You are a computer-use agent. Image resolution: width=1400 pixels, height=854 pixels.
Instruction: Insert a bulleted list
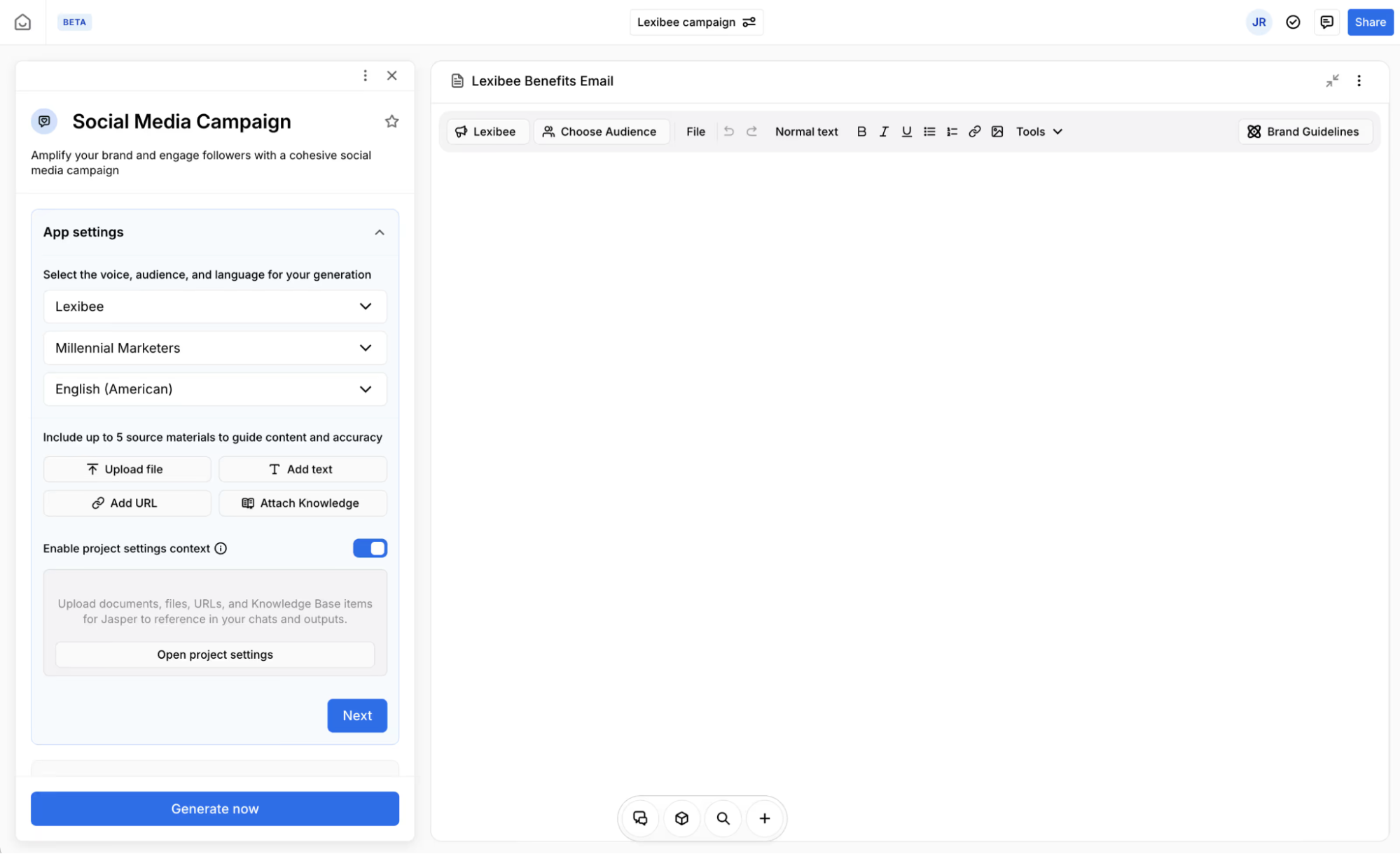pos(929,132)
